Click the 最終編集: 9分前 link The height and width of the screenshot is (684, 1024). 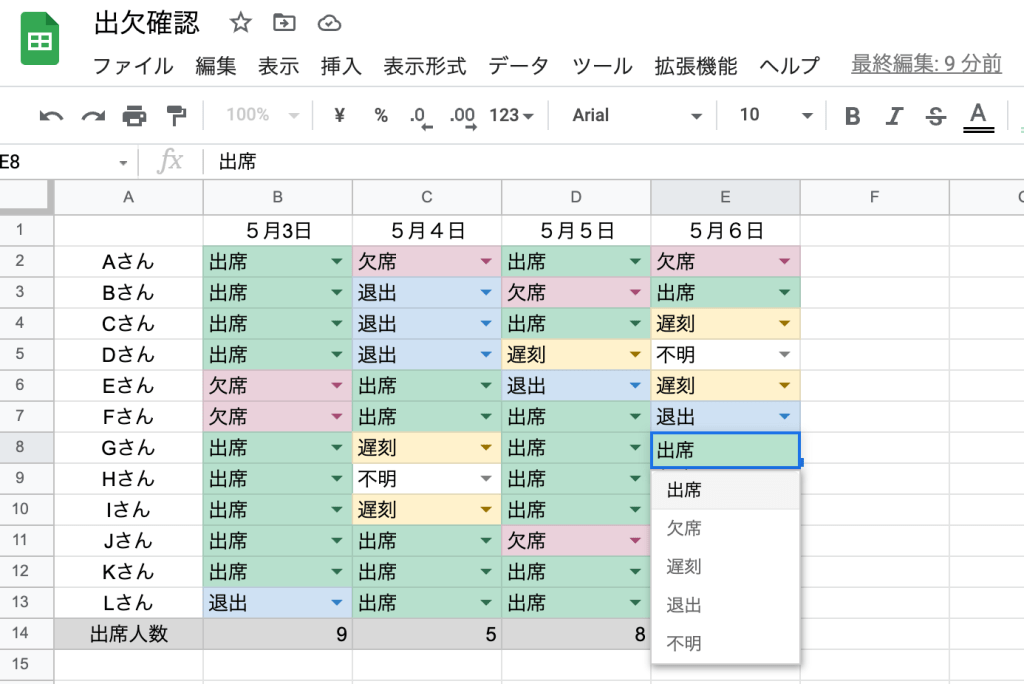925,63
